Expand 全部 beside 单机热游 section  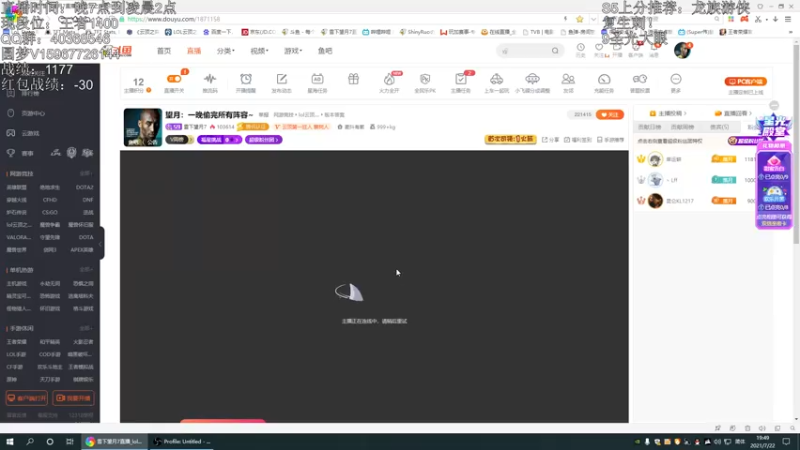[86, 270]
